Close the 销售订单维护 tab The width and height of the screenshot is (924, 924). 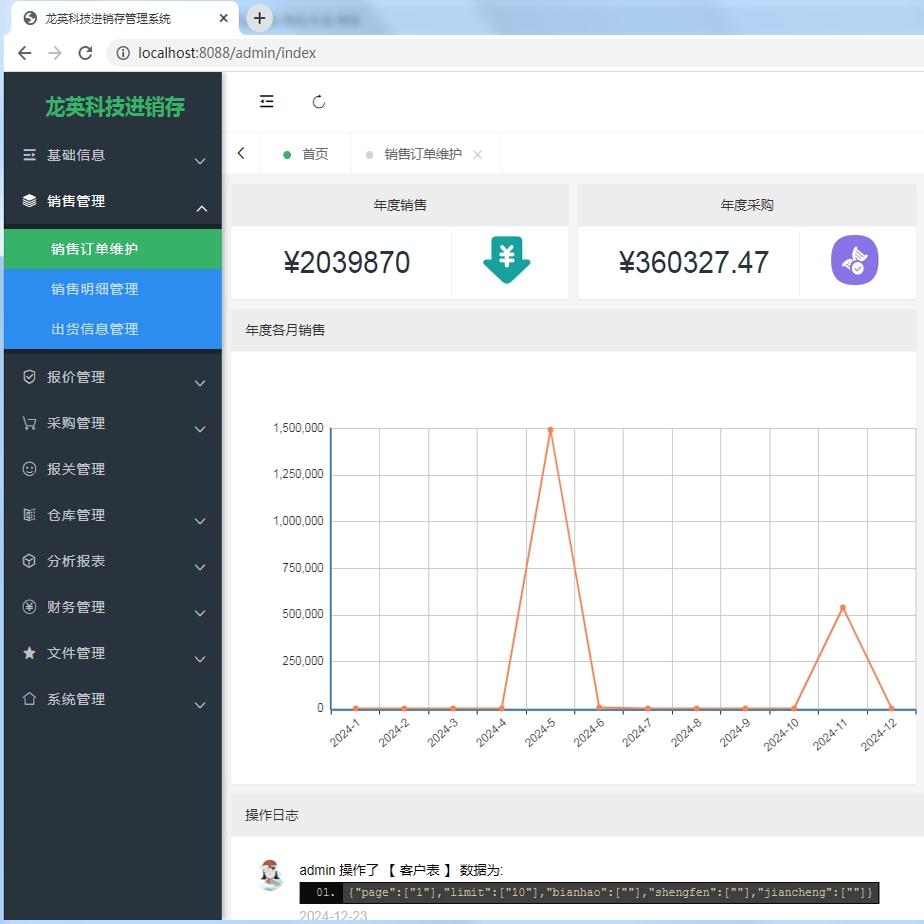click(477, 153)
